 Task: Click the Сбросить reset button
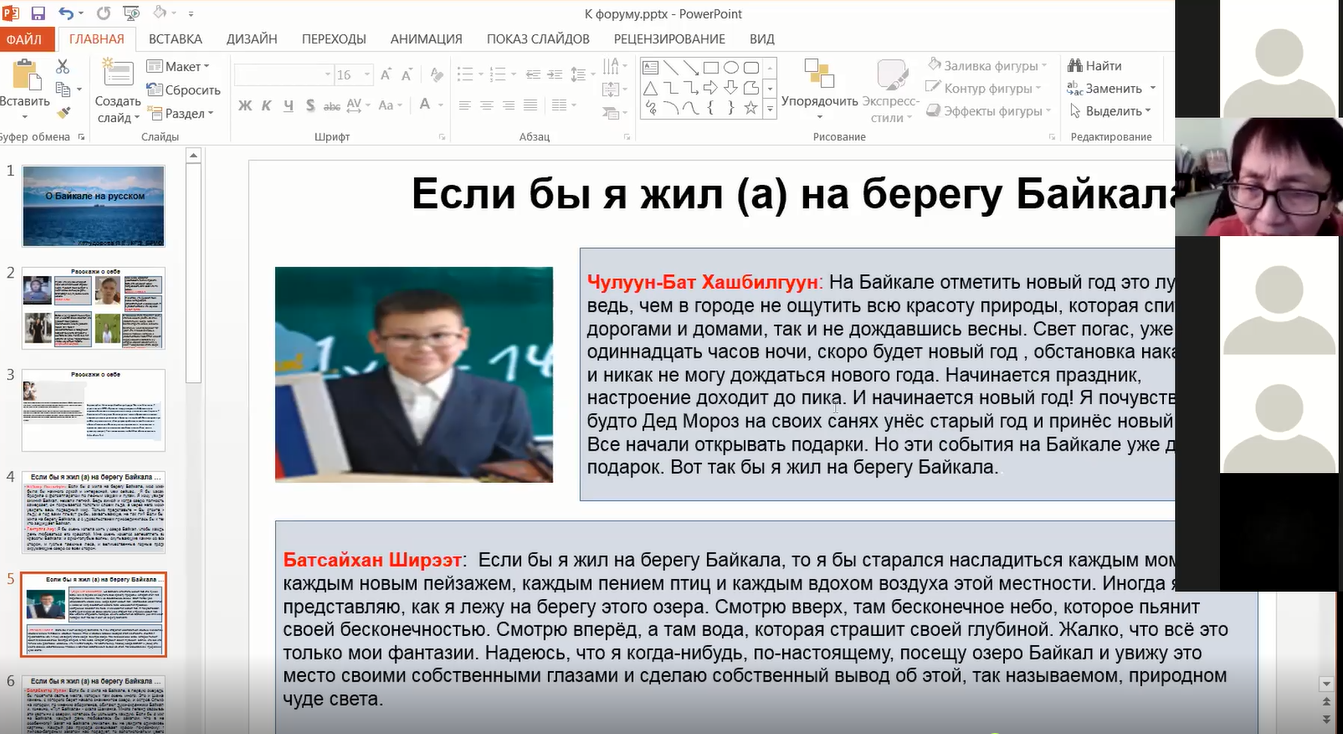(x=184, y=90)
